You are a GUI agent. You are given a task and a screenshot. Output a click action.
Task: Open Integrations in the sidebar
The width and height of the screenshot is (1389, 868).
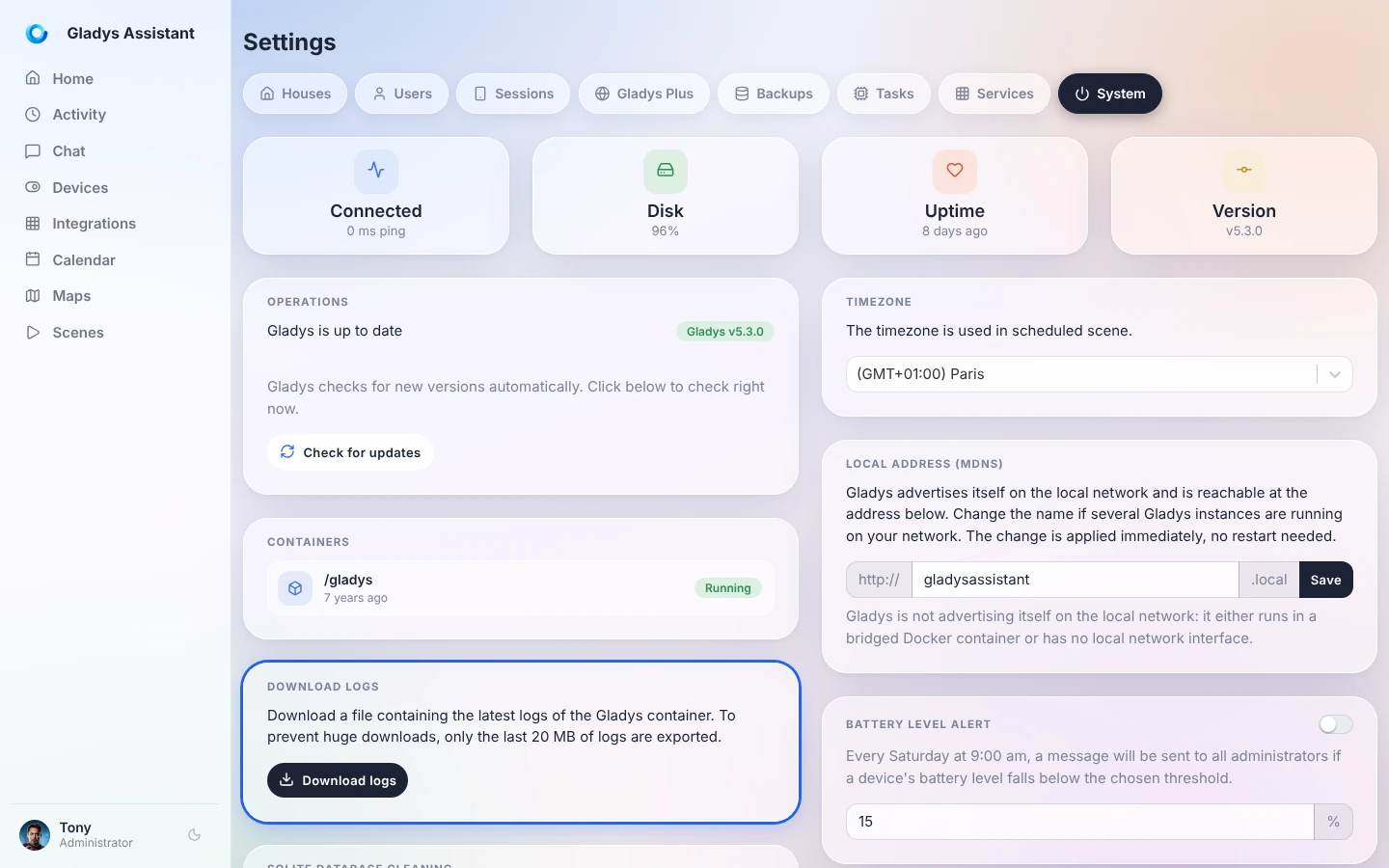coord(116,224)
